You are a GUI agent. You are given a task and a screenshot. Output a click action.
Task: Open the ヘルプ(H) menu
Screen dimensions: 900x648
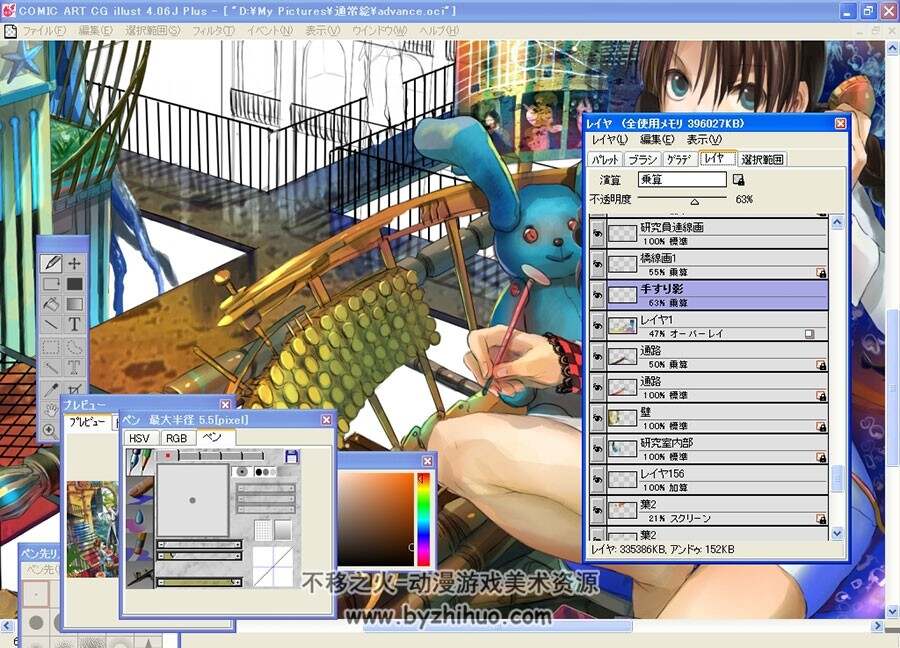[439, 30]
